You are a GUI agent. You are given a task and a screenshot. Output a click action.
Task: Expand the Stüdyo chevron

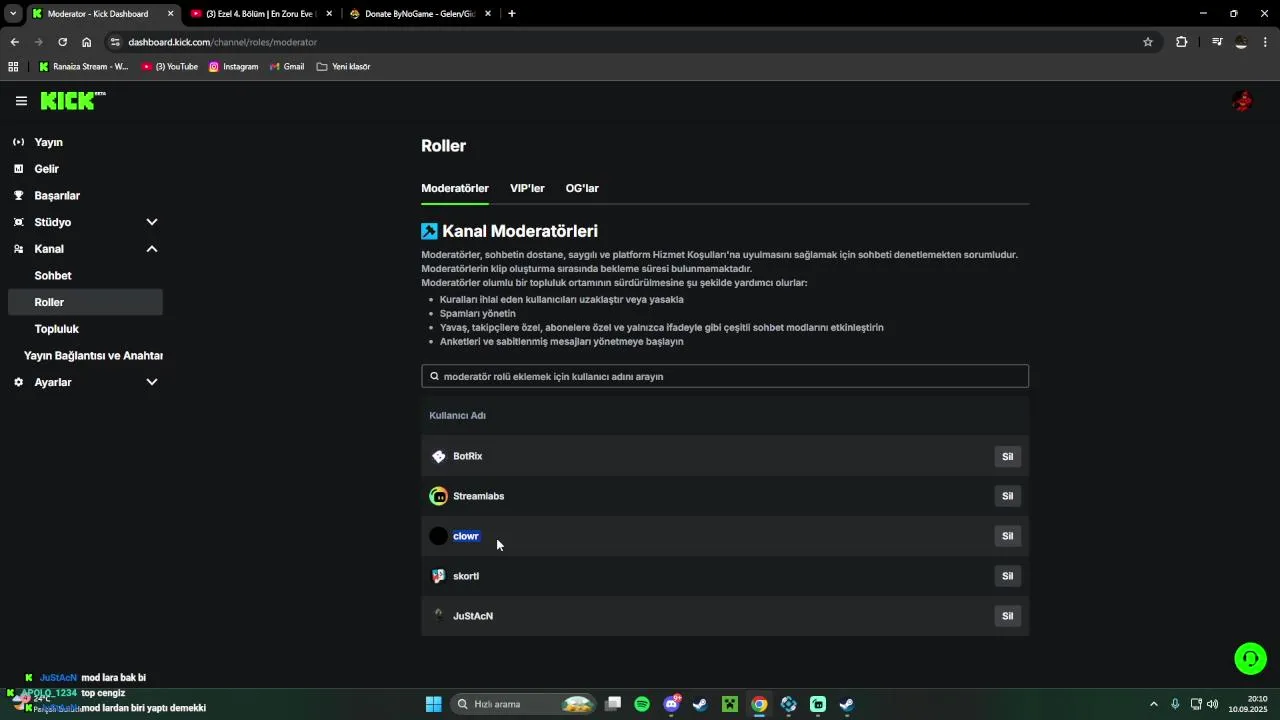tap(152, 222)
